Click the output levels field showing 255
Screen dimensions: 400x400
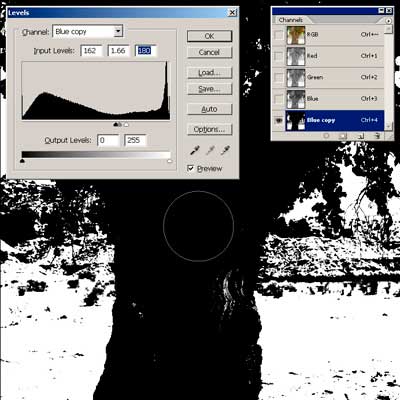135,140
